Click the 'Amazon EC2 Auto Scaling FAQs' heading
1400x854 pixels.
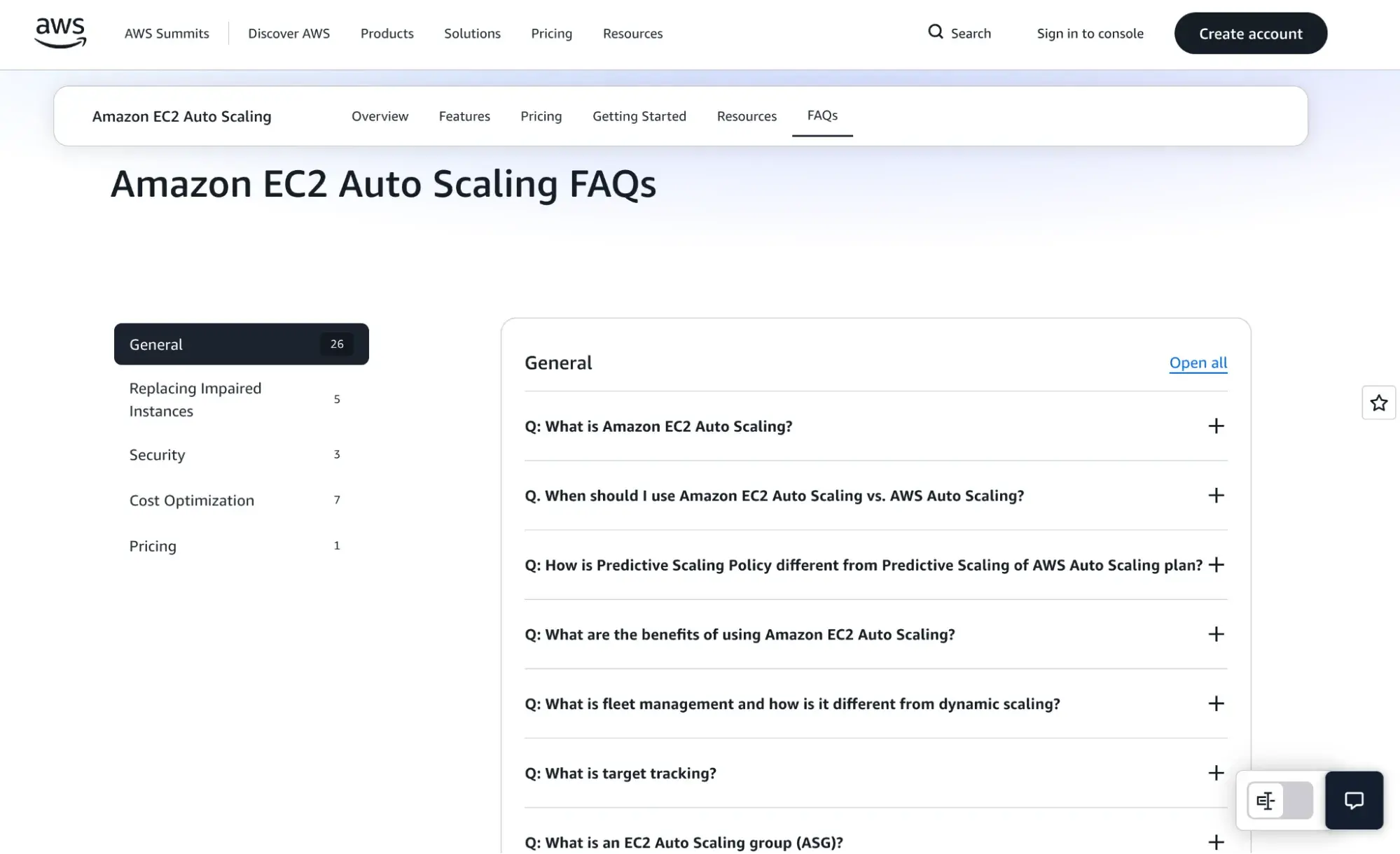[383, 184]
